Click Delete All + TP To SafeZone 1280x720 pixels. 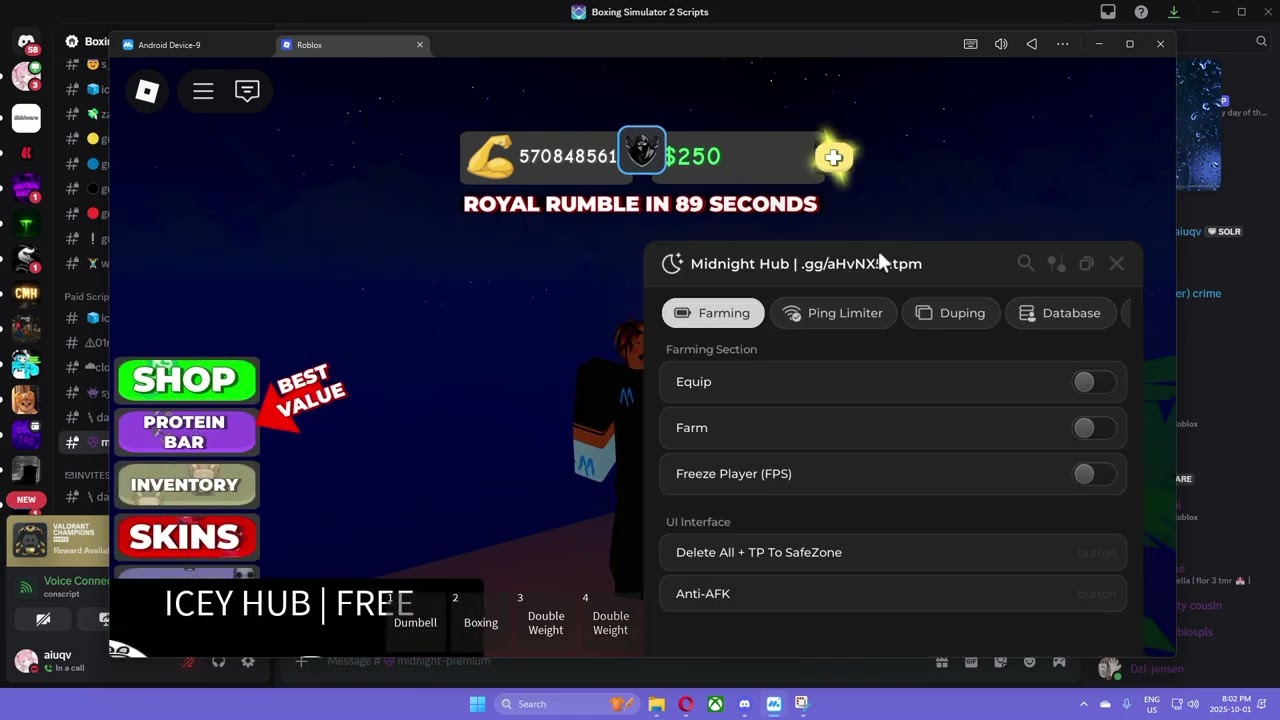pyautogui.click(x=893, y=552)
